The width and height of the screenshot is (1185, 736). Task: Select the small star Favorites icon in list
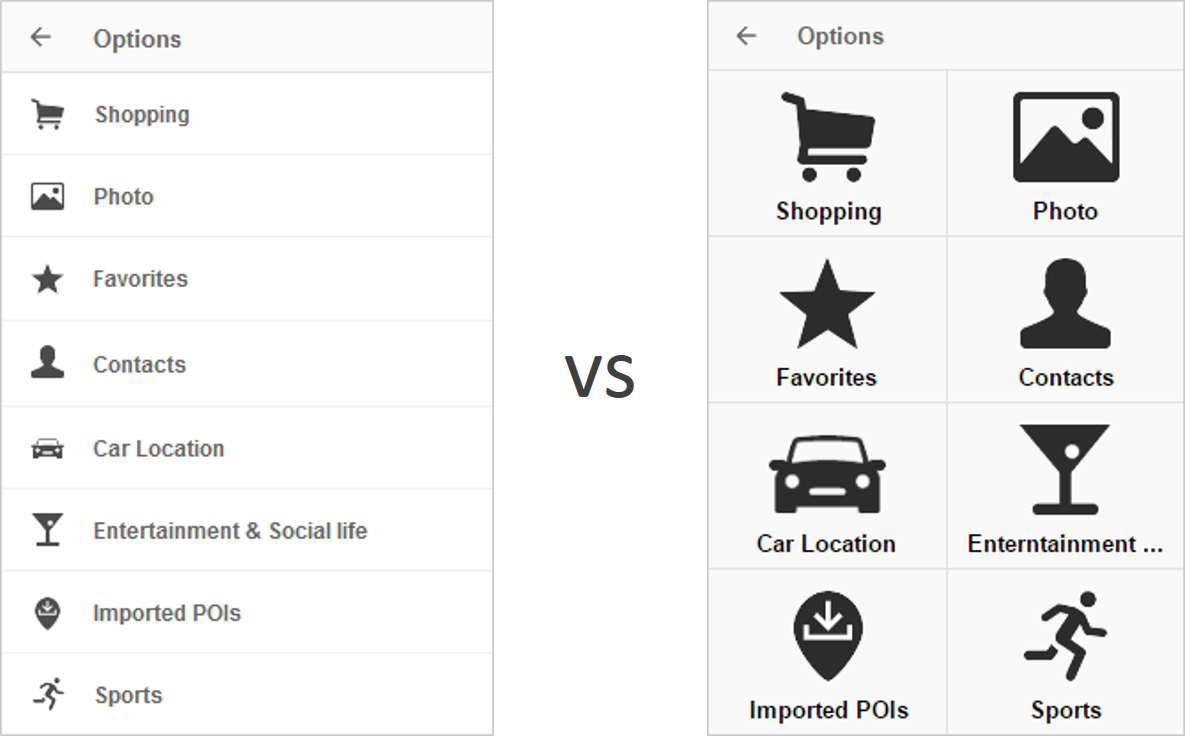pyautogui.click(x=48, y=279)
